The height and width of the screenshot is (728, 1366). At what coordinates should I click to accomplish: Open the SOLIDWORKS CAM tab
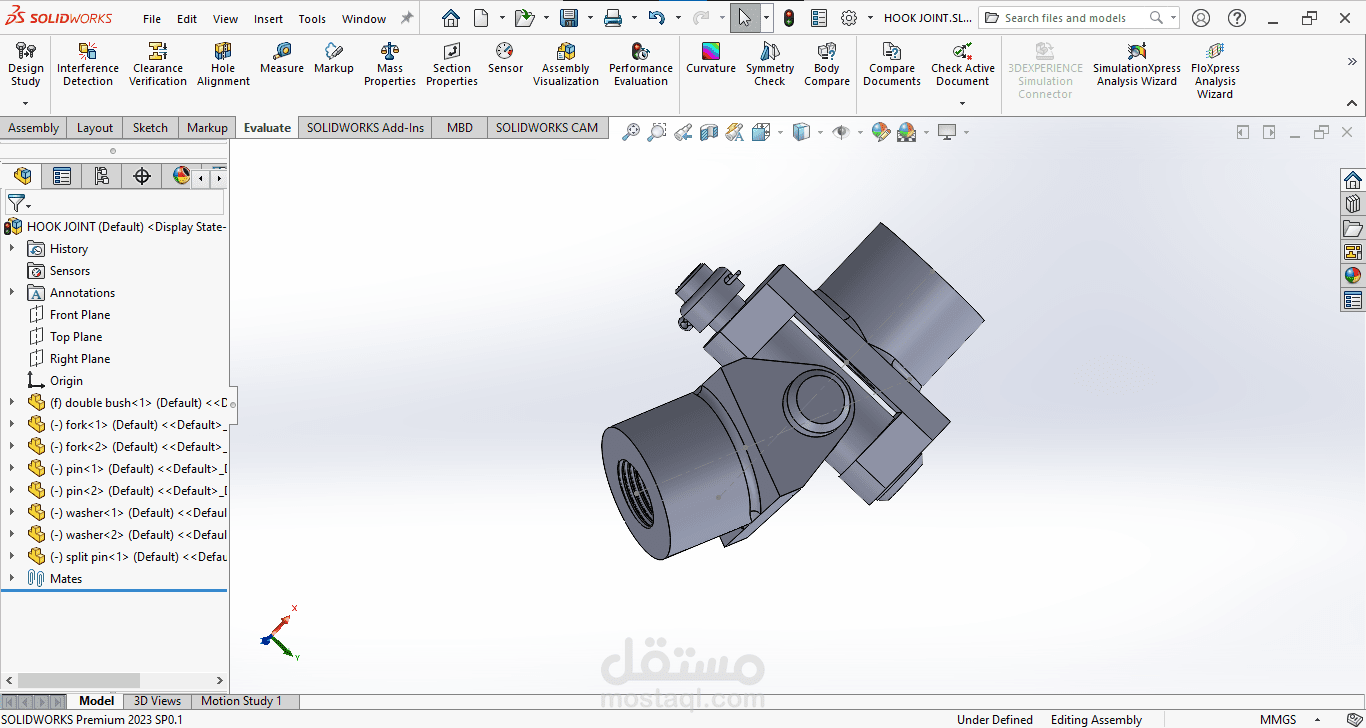(547, 127)
